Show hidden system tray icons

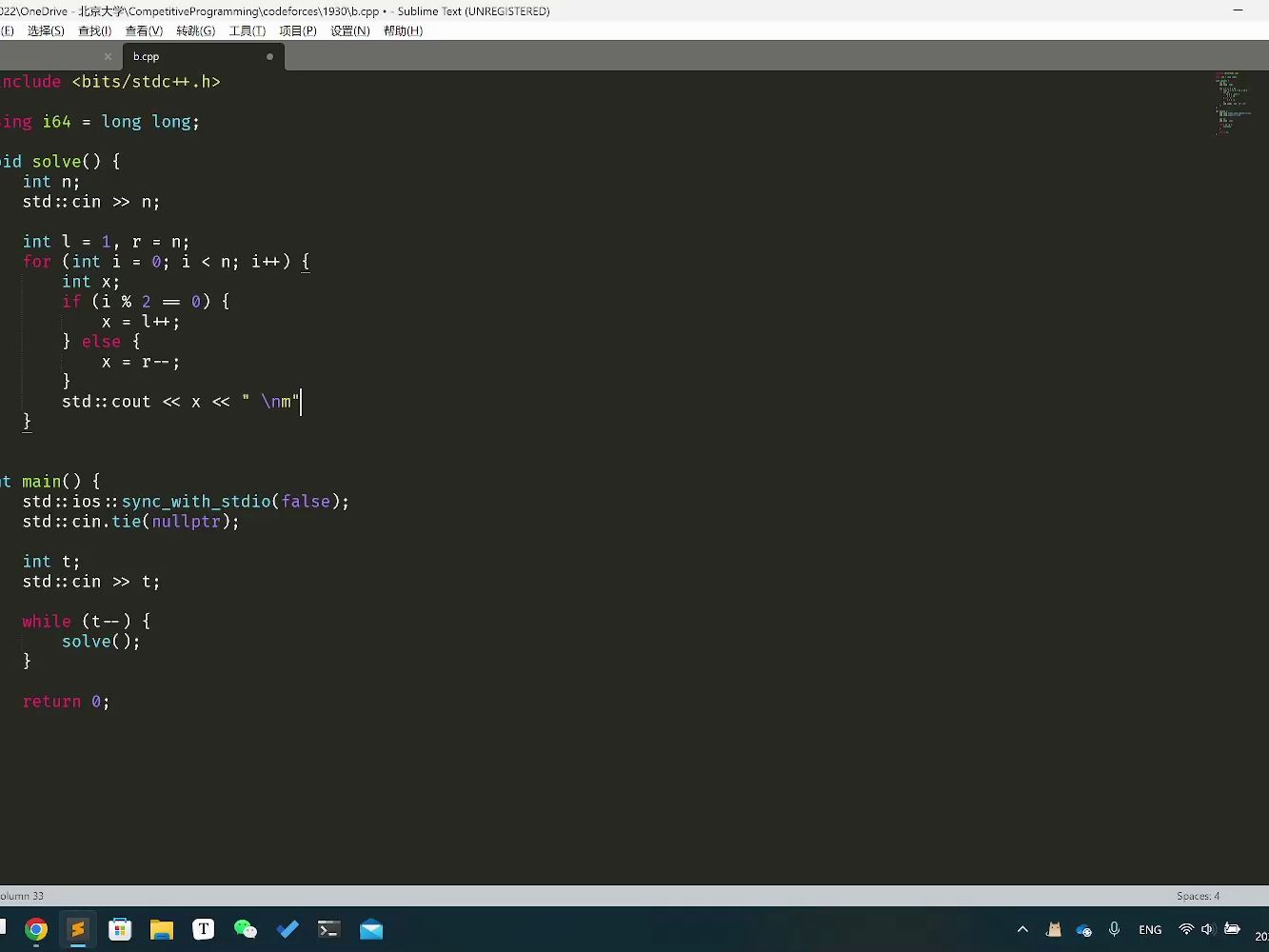pyautogui.click(x=1022, y=930)
